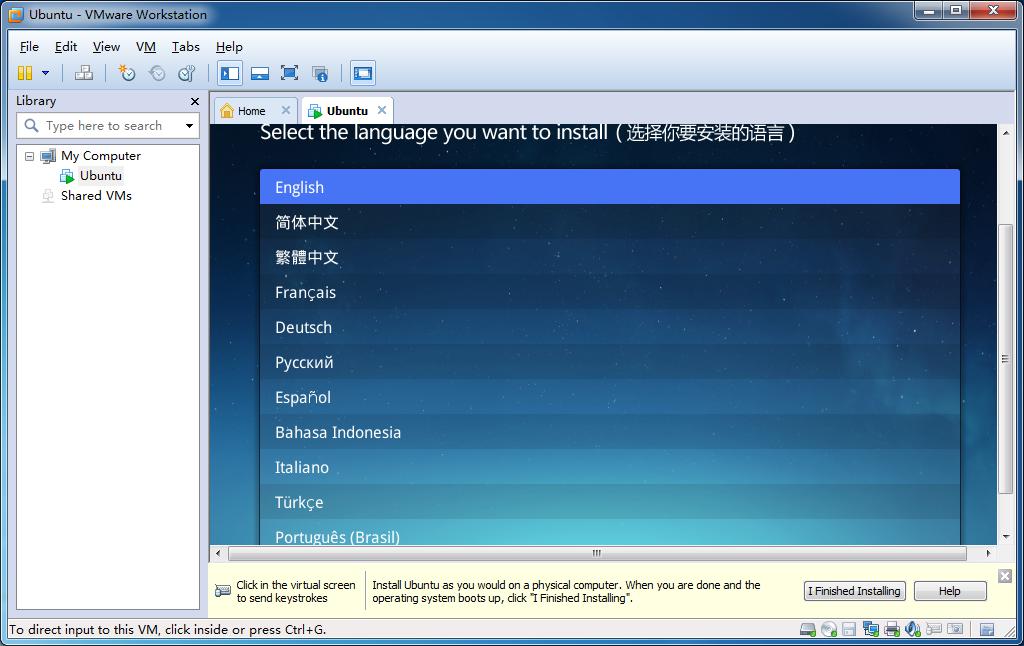Image resolution: width=1024 pixels, height=646 pixels.
Task: Open the File menu
Action: [29, 46]
